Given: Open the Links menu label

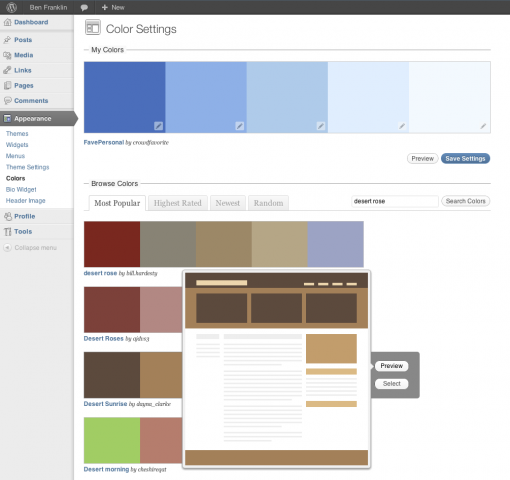Looking at the screenshot, I should 23,70.
